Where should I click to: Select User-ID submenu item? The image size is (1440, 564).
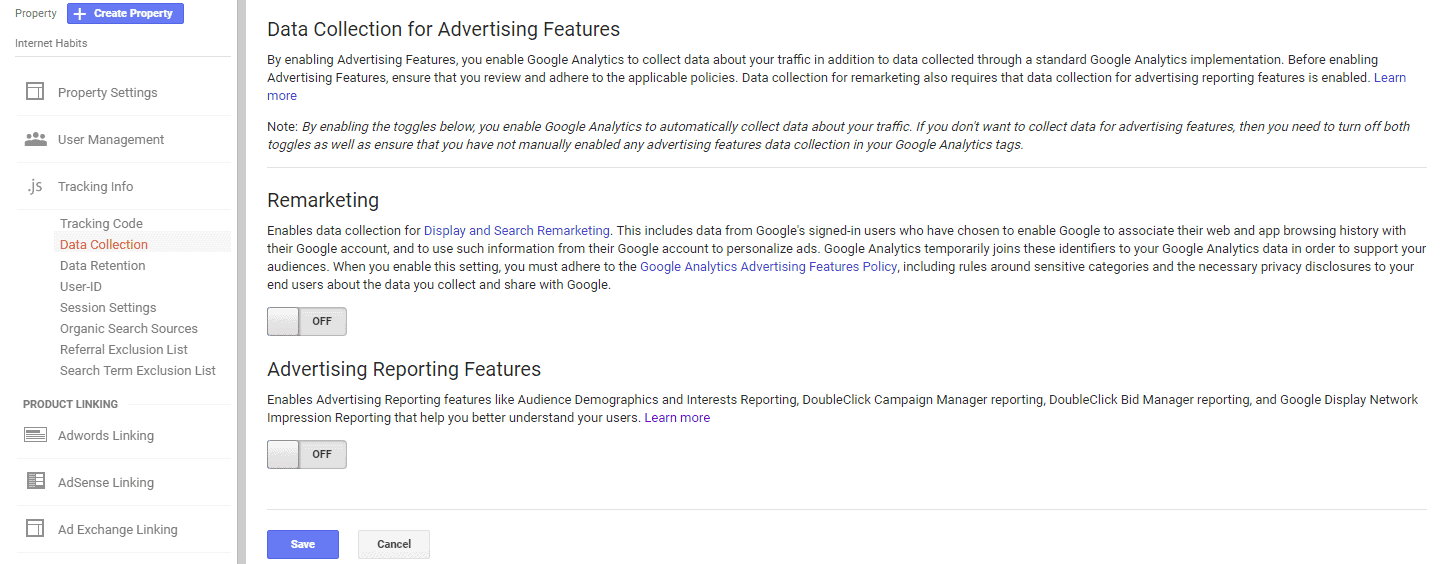coord(81,286)
